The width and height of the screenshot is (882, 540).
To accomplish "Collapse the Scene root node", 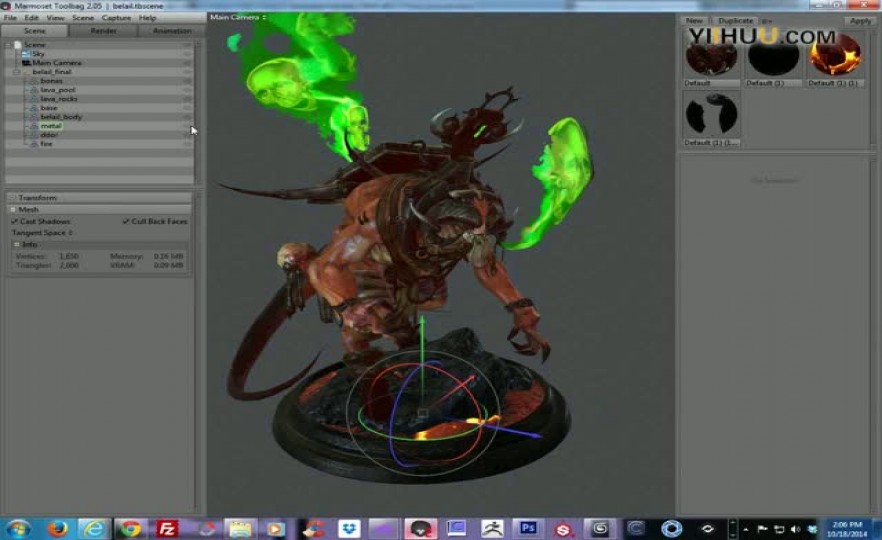I will coord(8,45).
